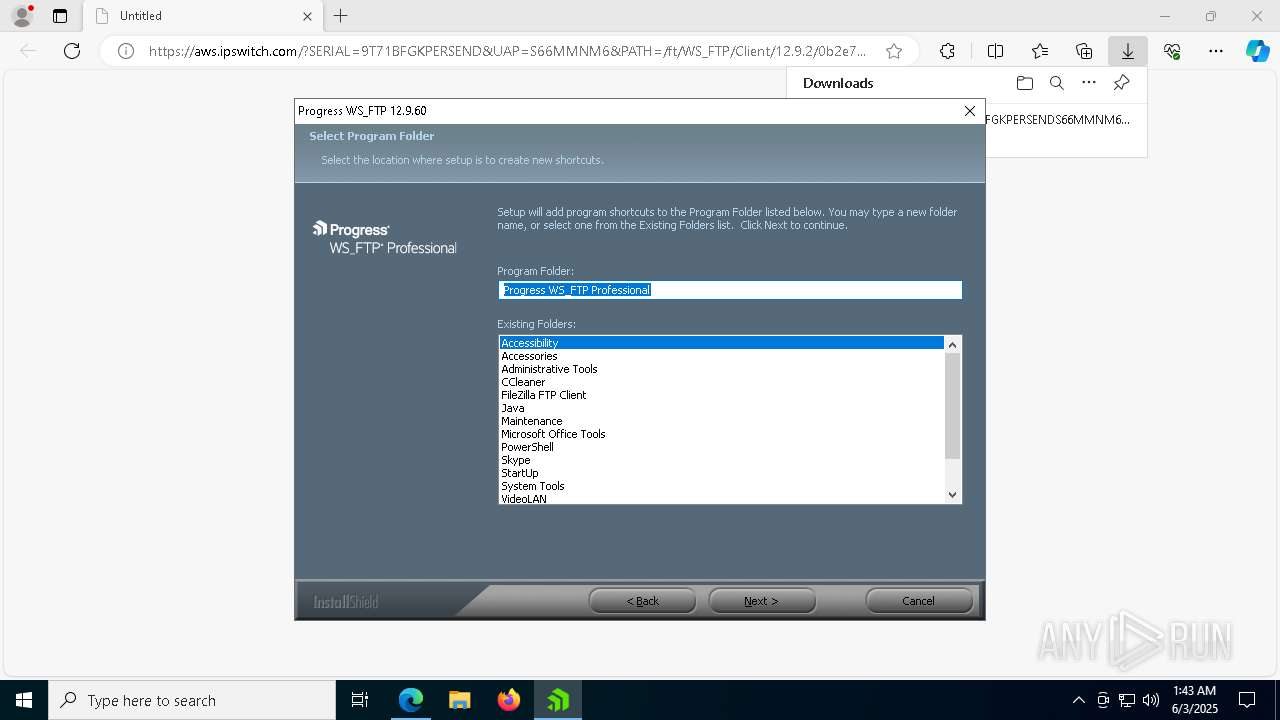Image resolution: width=1280 pixels, height=720 pixels.
Task: Search downloads using magnifier icon
Action: click(x=1056, y=83)
